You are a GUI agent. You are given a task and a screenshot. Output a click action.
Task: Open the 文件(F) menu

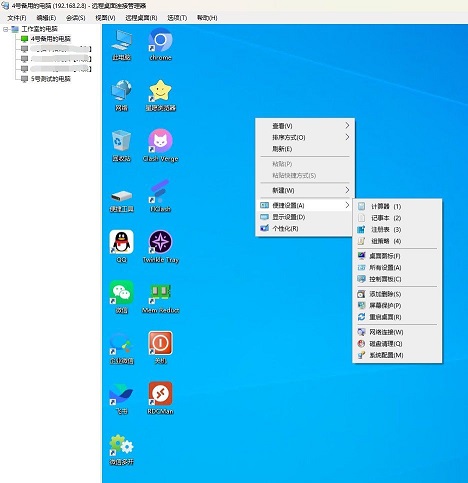[17, 18]
